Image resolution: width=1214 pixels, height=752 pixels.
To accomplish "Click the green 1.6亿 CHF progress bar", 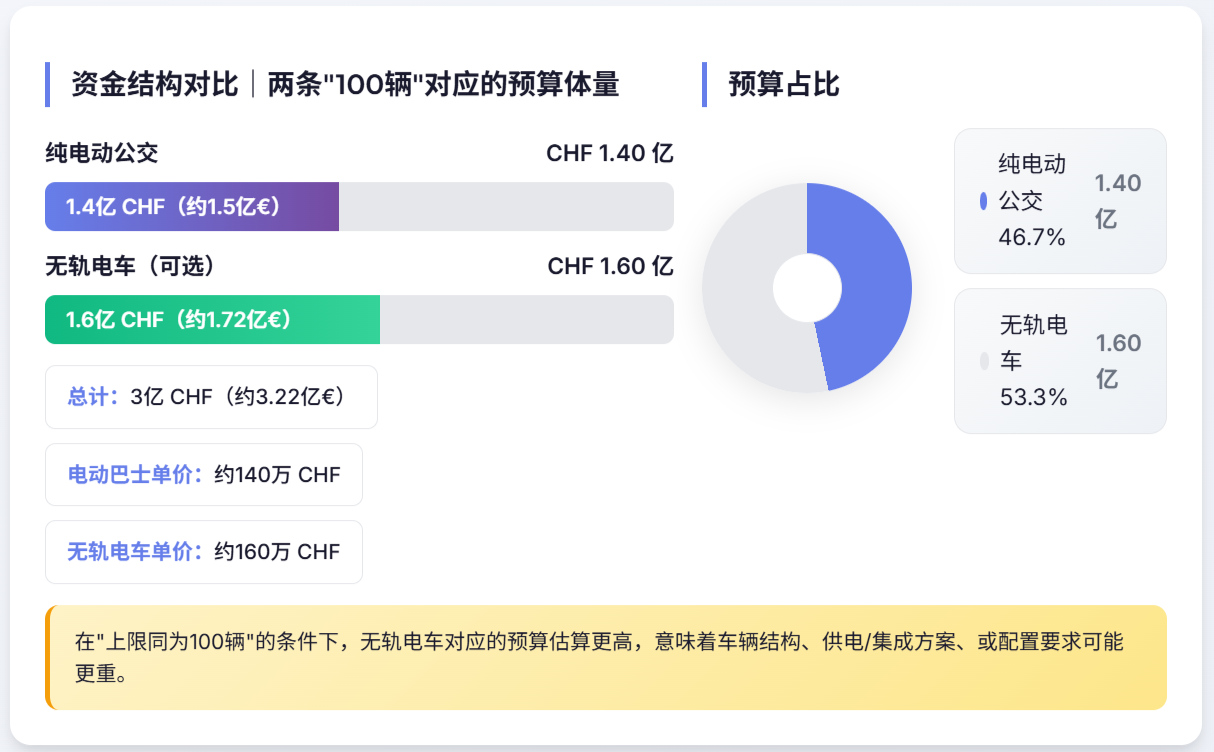I will click(x=212, y=320).
